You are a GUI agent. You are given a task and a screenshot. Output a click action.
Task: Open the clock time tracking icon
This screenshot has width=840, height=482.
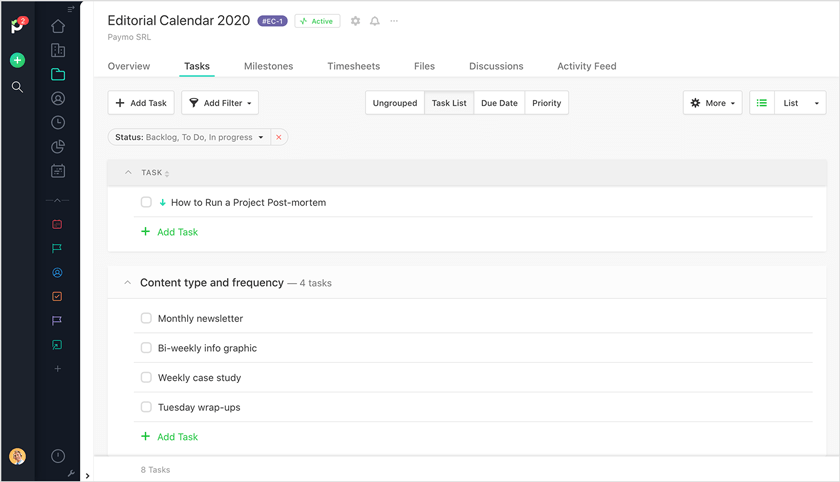[58, 123]
